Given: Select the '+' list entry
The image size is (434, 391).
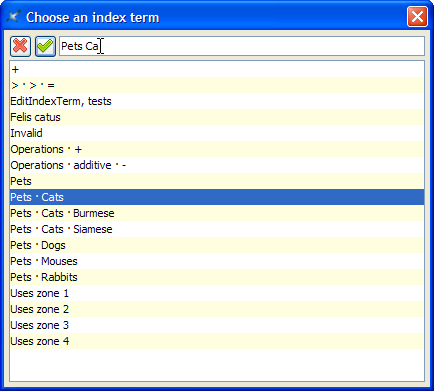Looking at the screenshot, I should [217, 69].
